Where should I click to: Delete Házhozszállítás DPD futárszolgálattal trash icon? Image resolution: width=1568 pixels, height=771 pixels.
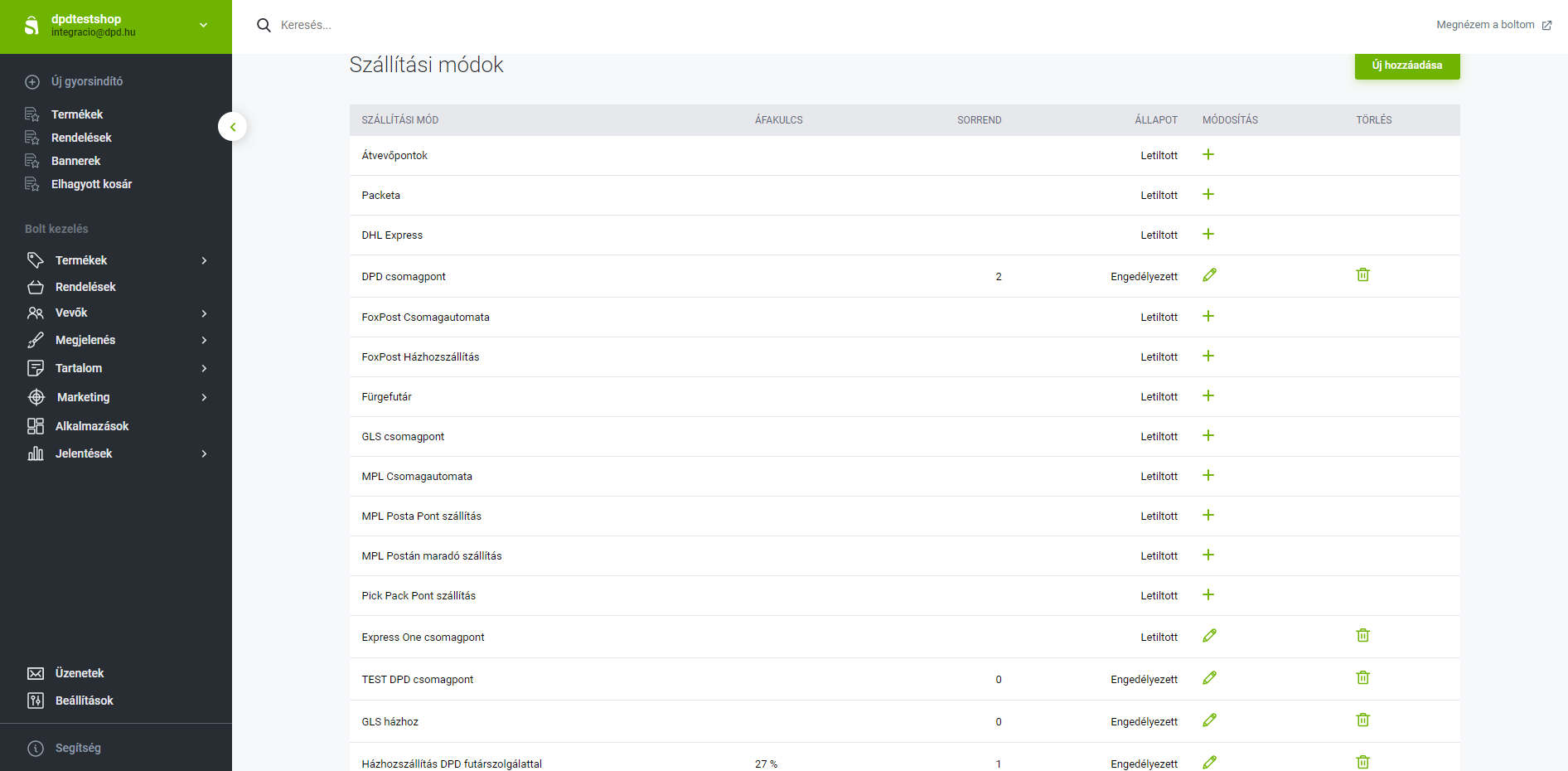(1363, 762)
